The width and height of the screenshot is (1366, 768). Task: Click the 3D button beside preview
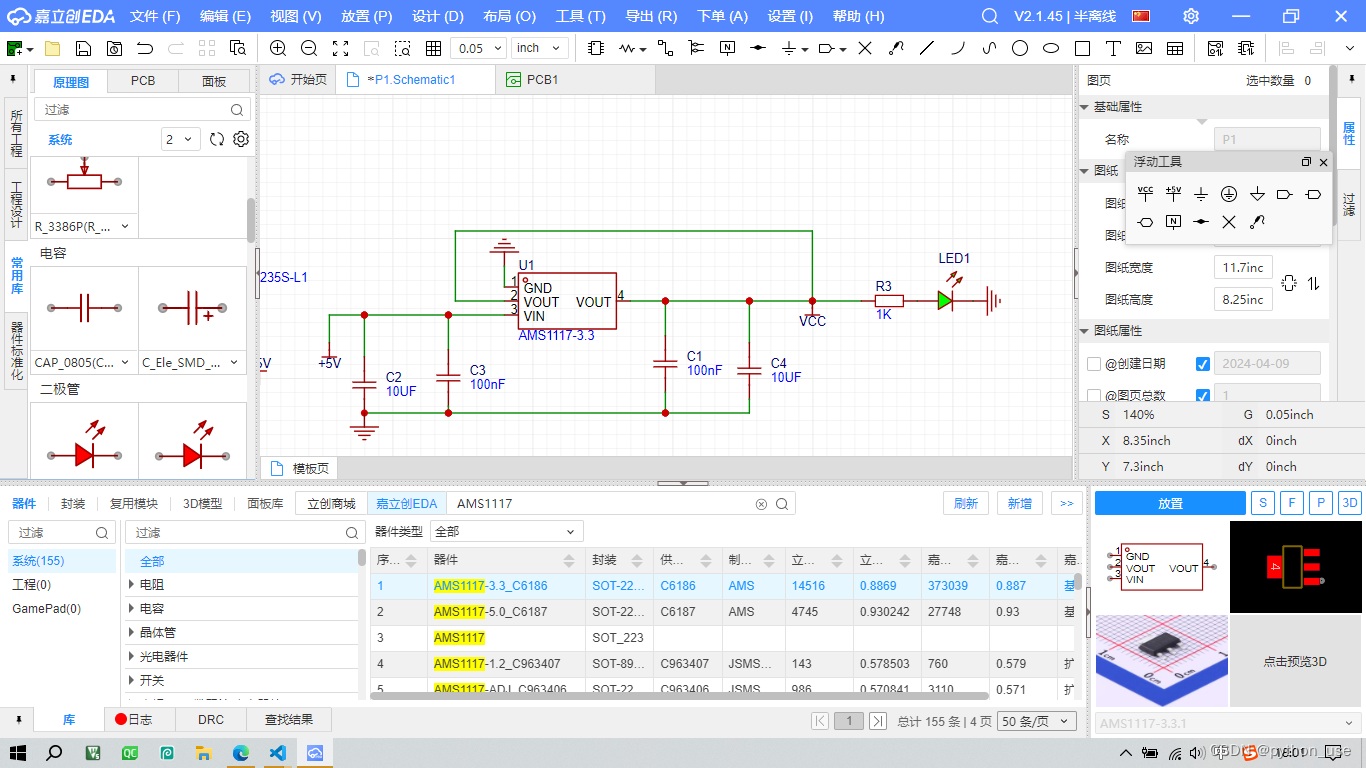point(1350,503)
